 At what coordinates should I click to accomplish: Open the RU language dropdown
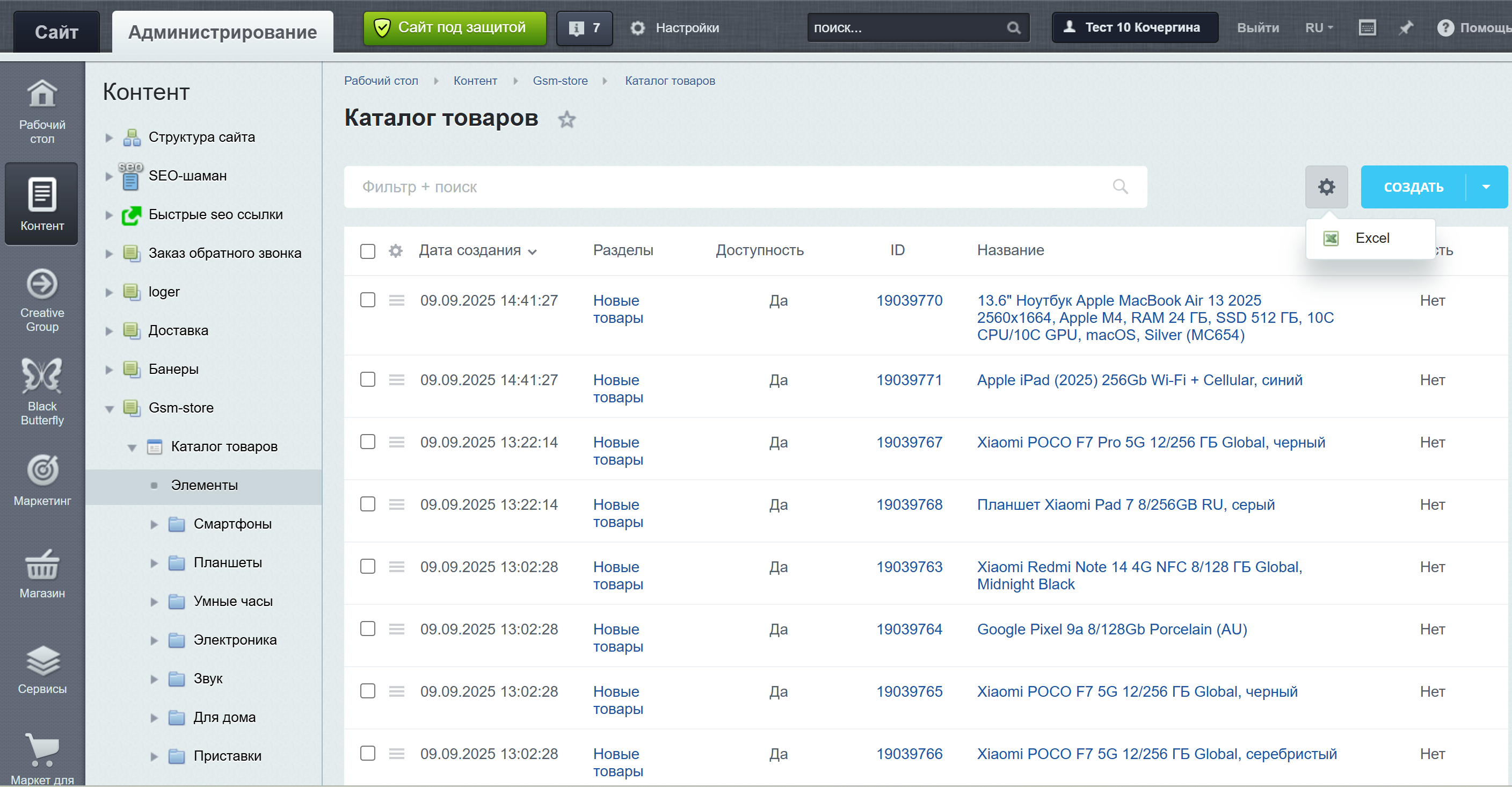[x=1318, y=27]
